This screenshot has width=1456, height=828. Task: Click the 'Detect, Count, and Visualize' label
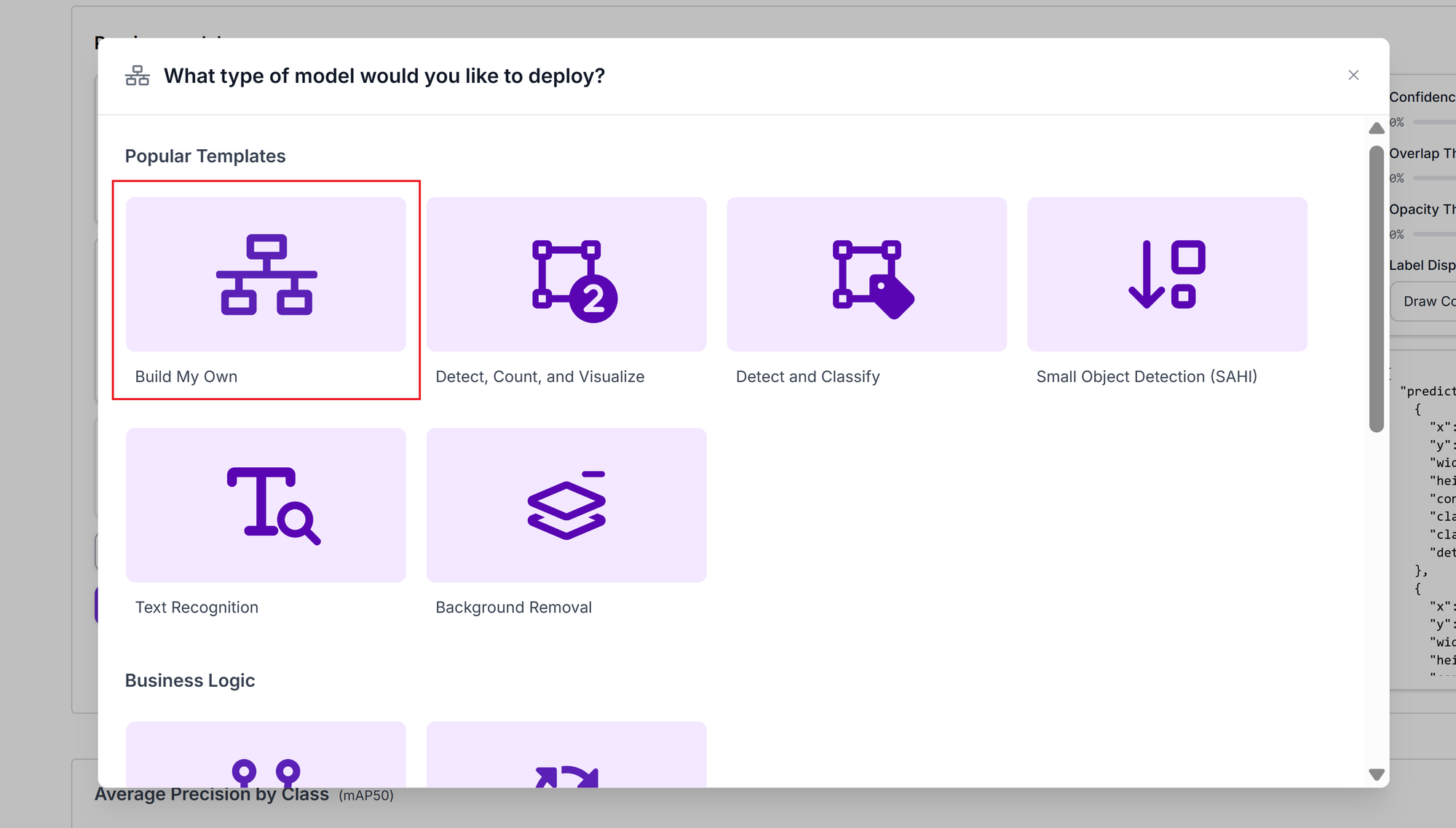click(539, 376)
